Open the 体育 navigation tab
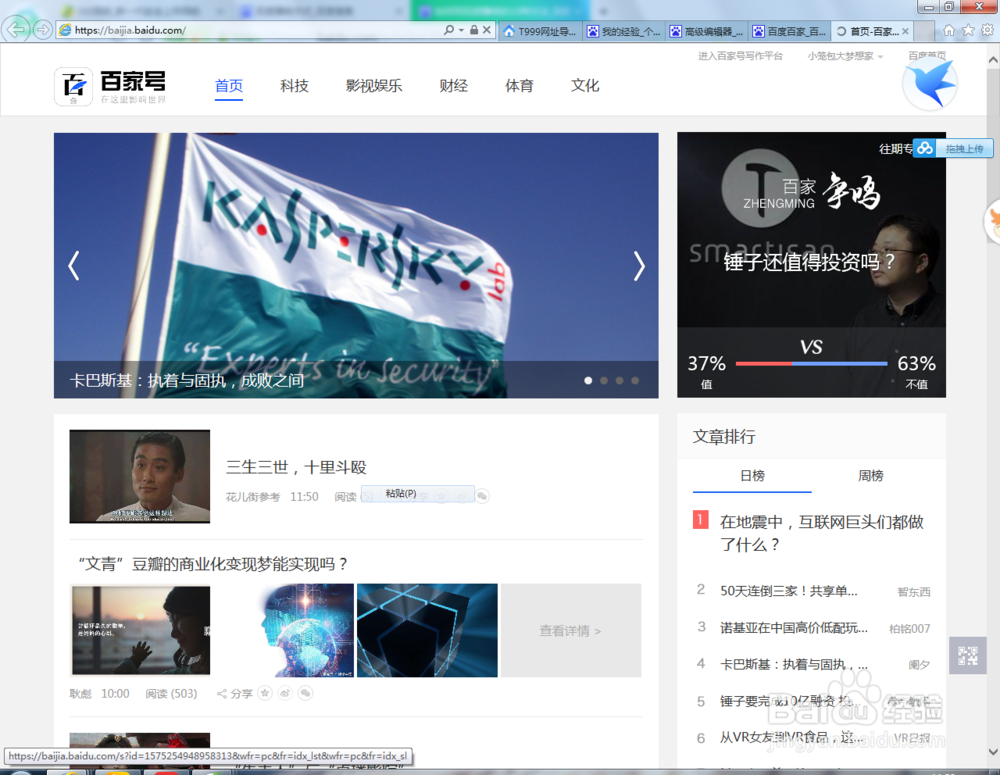Viewport: 1000px width, 775px height. pyautogui.click(x=519, y=86)
